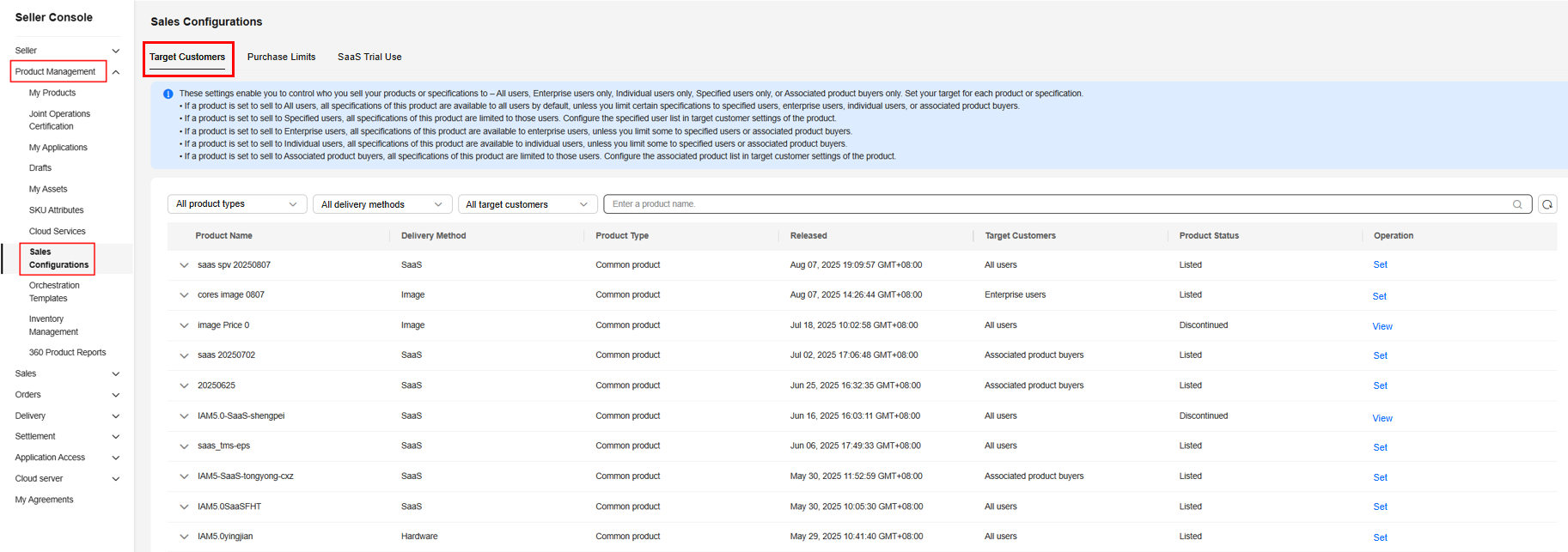Open My Agreements in the sidebar

click(44, 500)
